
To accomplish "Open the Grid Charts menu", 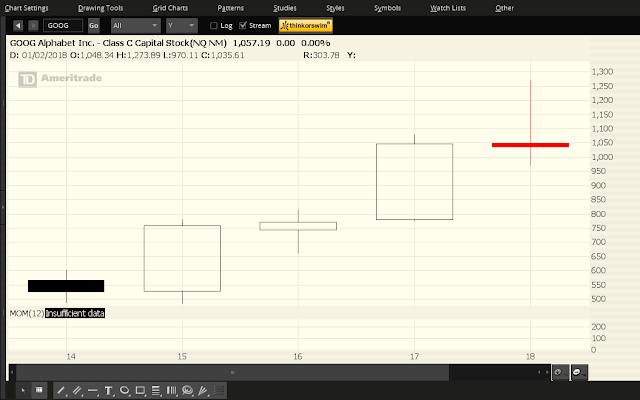I will coord(170,8).
